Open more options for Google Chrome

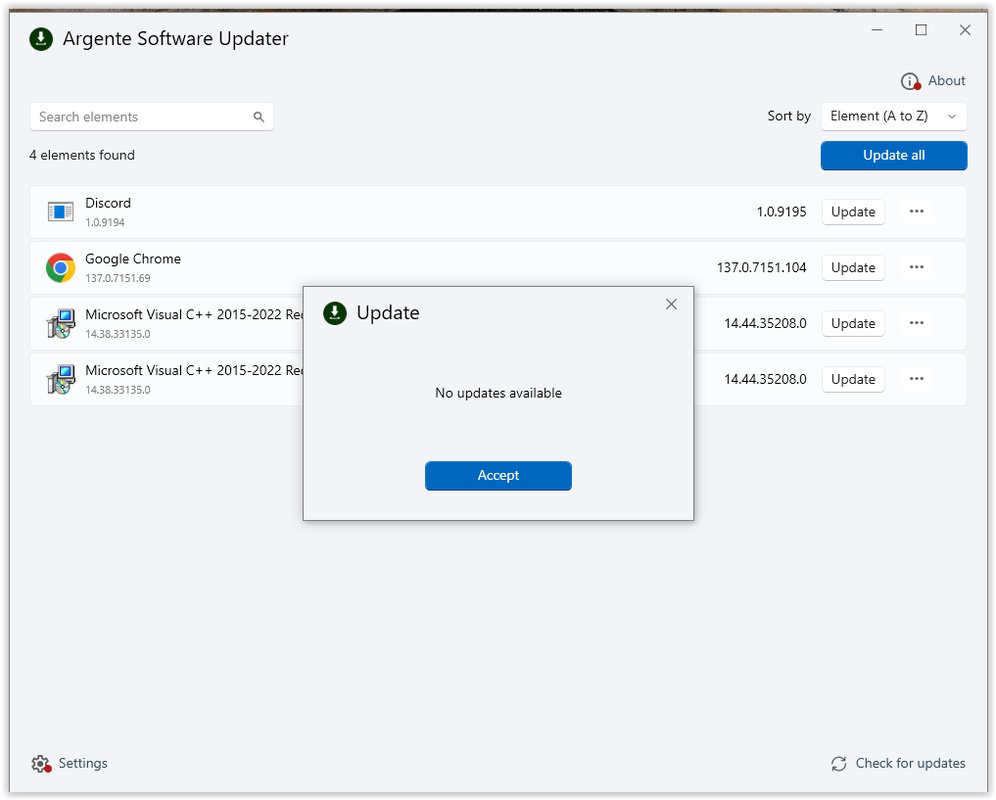(916, 268)
